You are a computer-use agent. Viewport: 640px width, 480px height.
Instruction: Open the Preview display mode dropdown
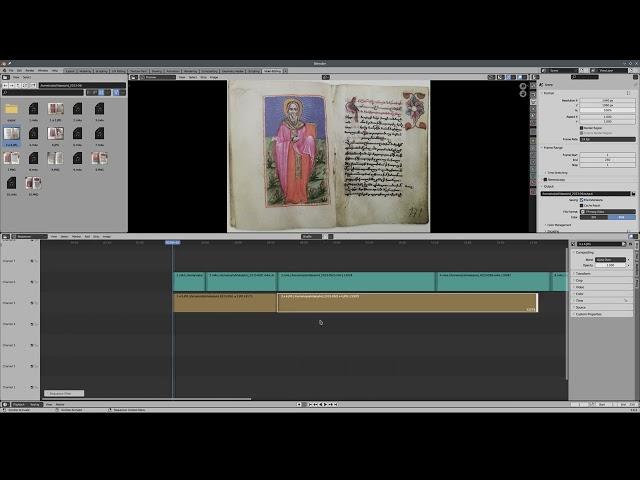pos(158,77)
